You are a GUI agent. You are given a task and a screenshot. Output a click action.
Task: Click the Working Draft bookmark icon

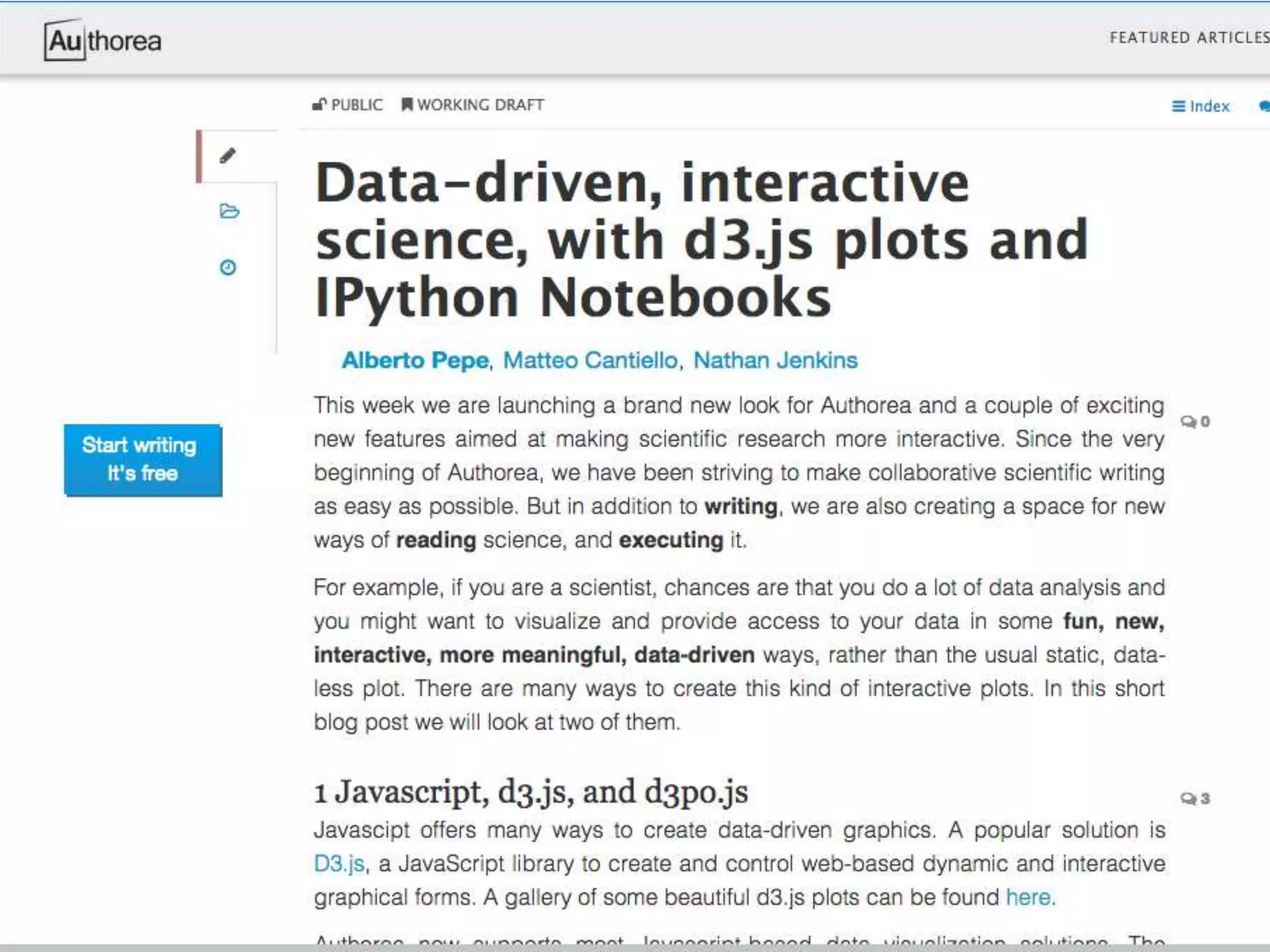407,105
